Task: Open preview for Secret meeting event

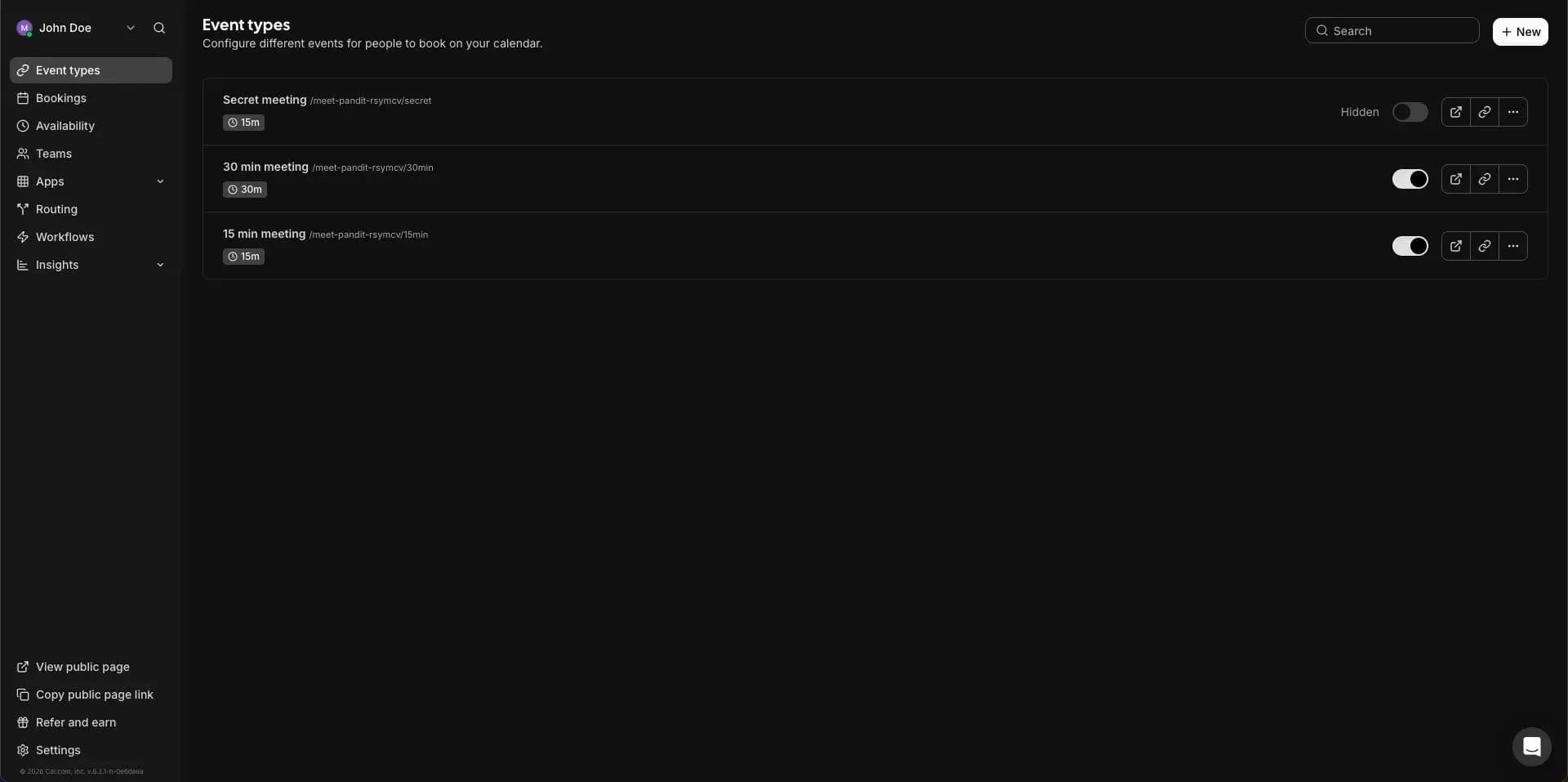Action: (1455, 112)
